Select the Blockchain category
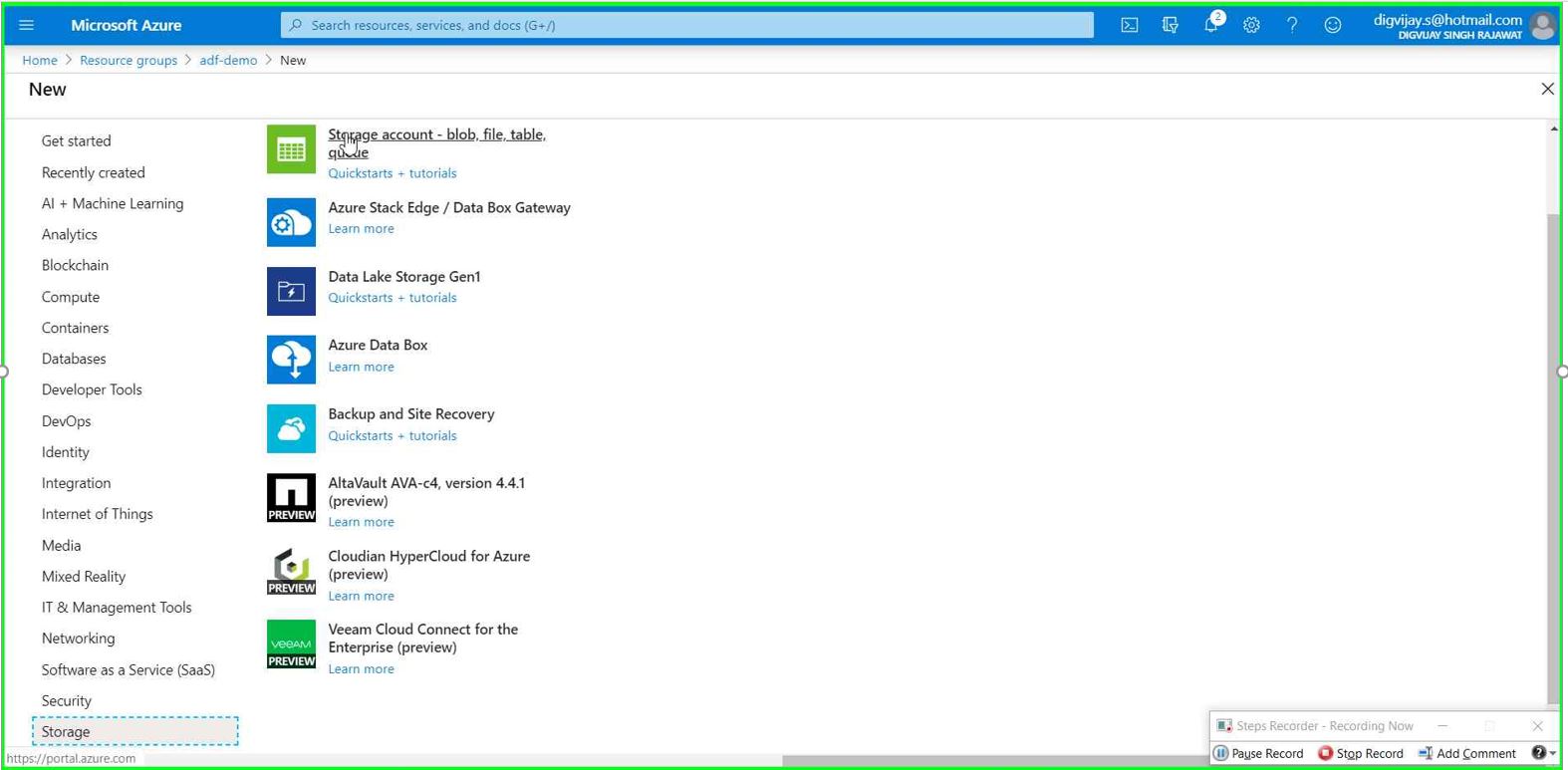The height and width of the screenshot is (770, 1568). 75,265
